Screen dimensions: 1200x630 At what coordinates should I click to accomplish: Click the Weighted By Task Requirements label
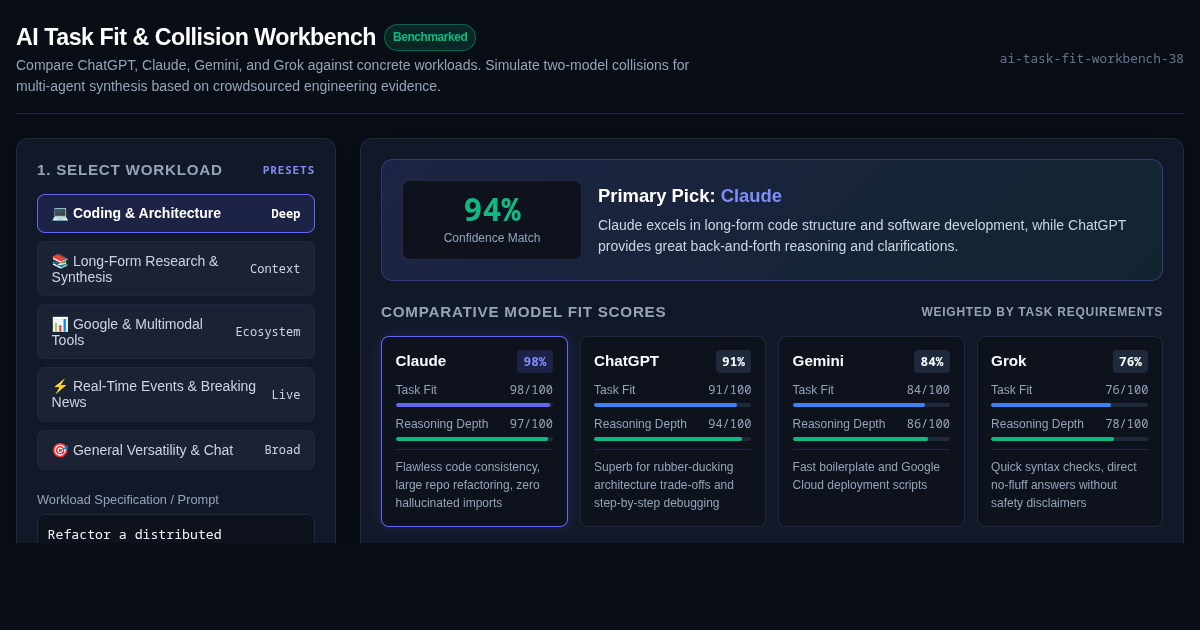1042,312
